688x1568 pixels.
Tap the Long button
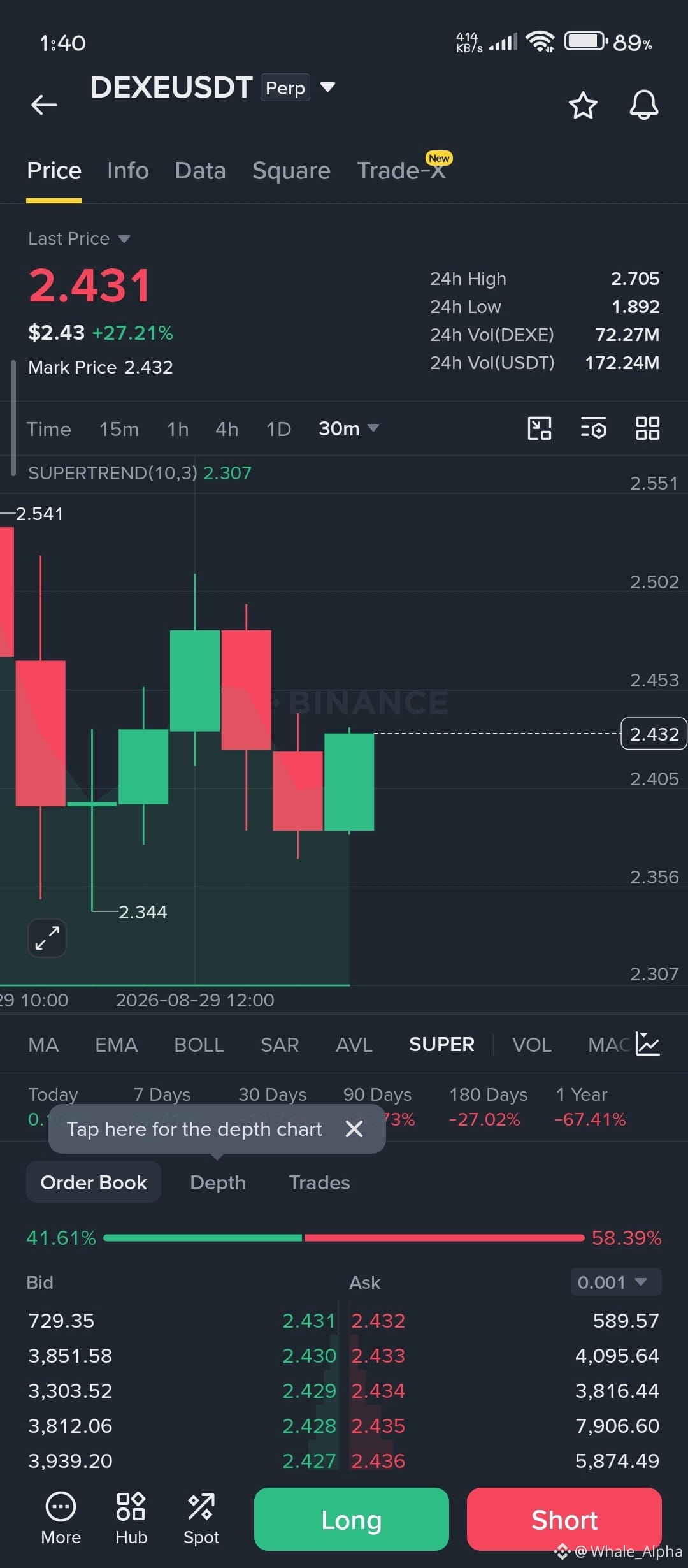[352, 1519]
